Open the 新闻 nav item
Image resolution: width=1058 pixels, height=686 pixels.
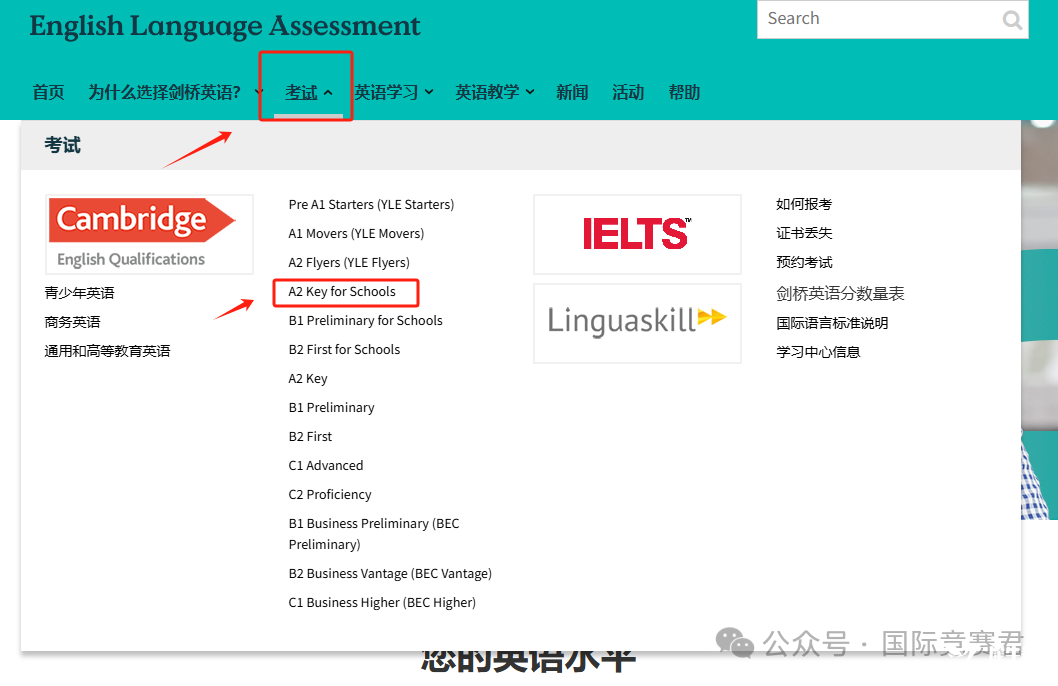(x=572, y=92)
